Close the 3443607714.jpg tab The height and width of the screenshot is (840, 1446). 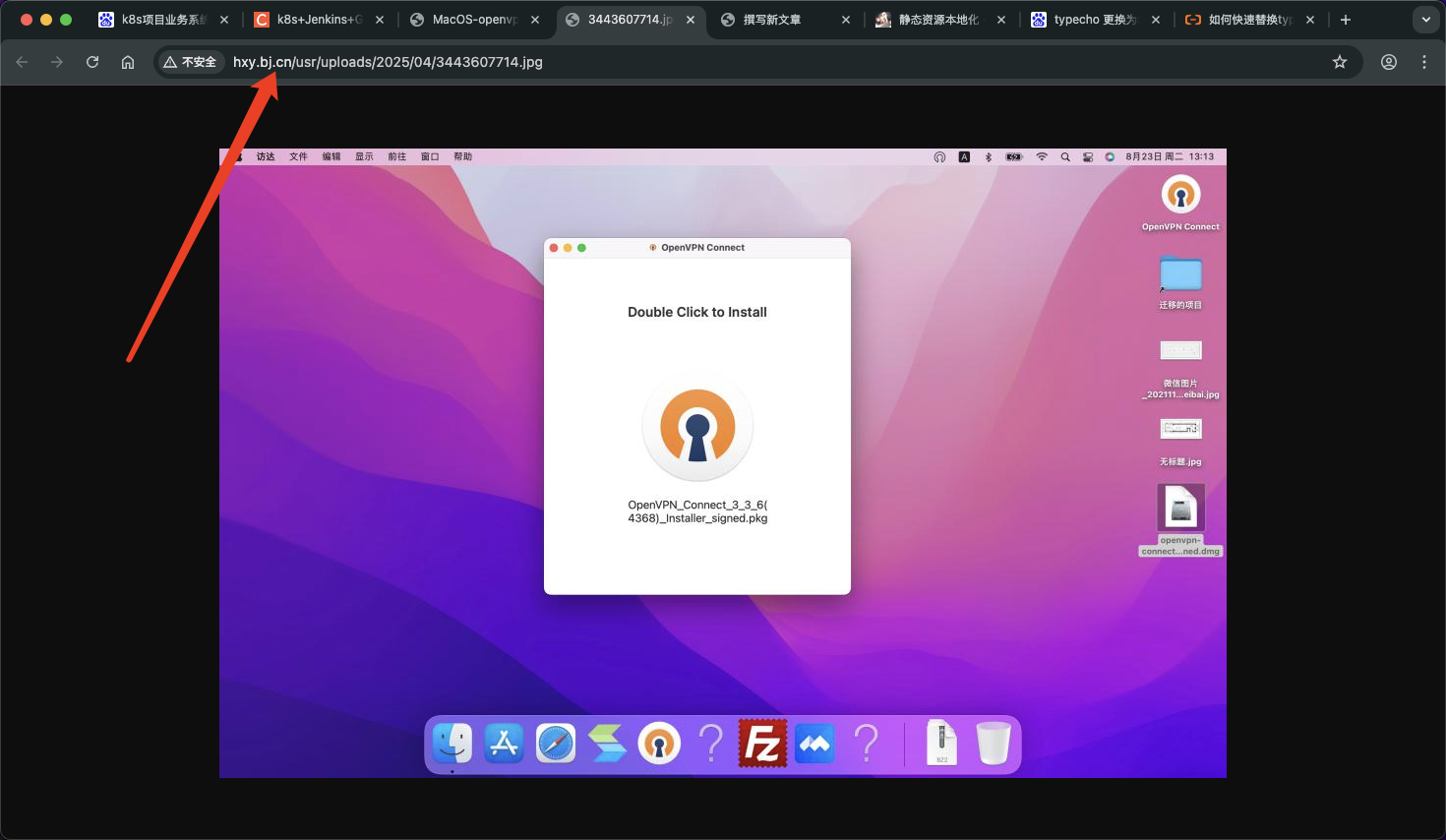pos(691,20)
